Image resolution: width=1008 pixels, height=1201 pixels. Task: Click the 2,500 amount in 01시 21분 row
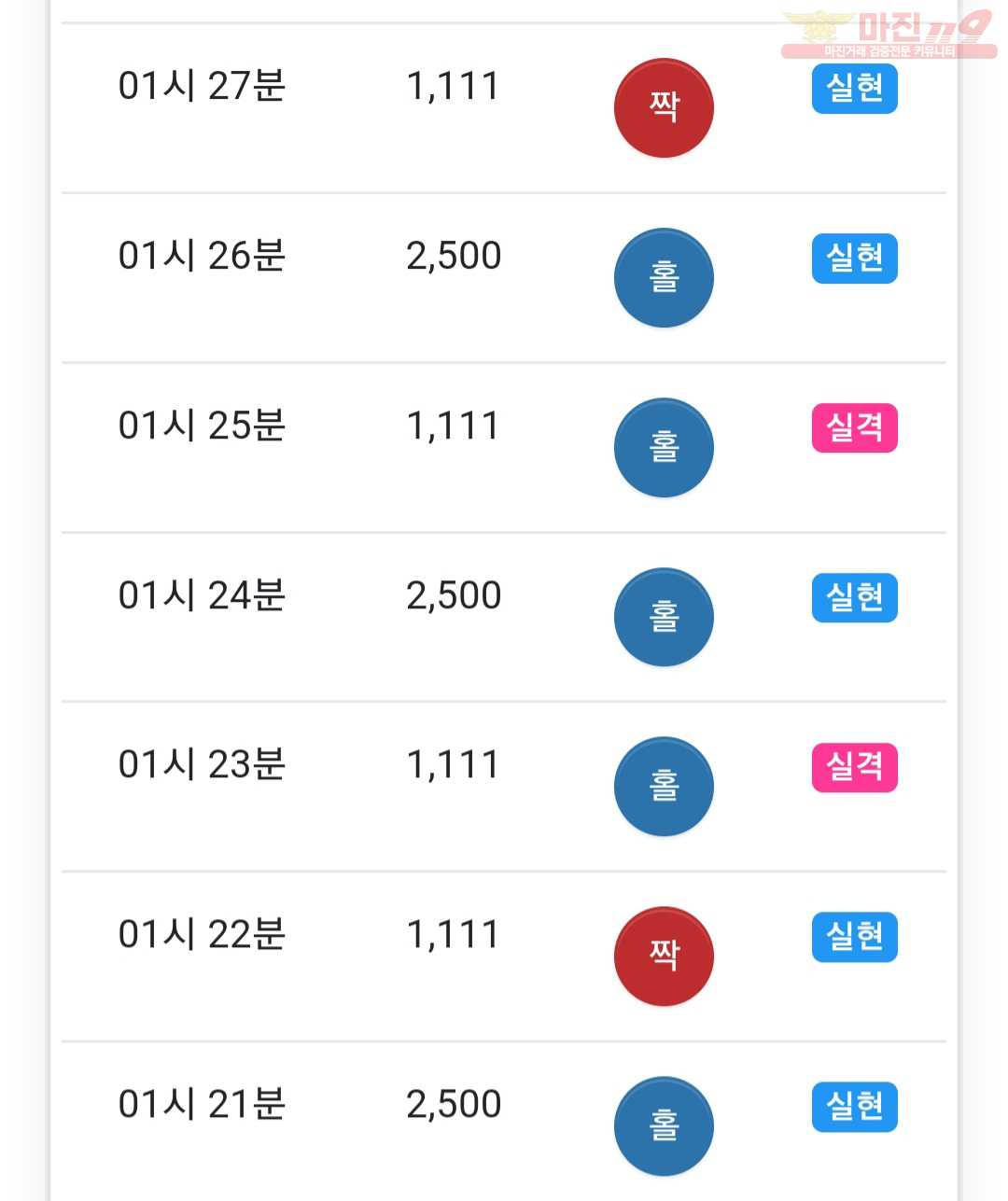pyautogui.click(x=454, y=1104)
